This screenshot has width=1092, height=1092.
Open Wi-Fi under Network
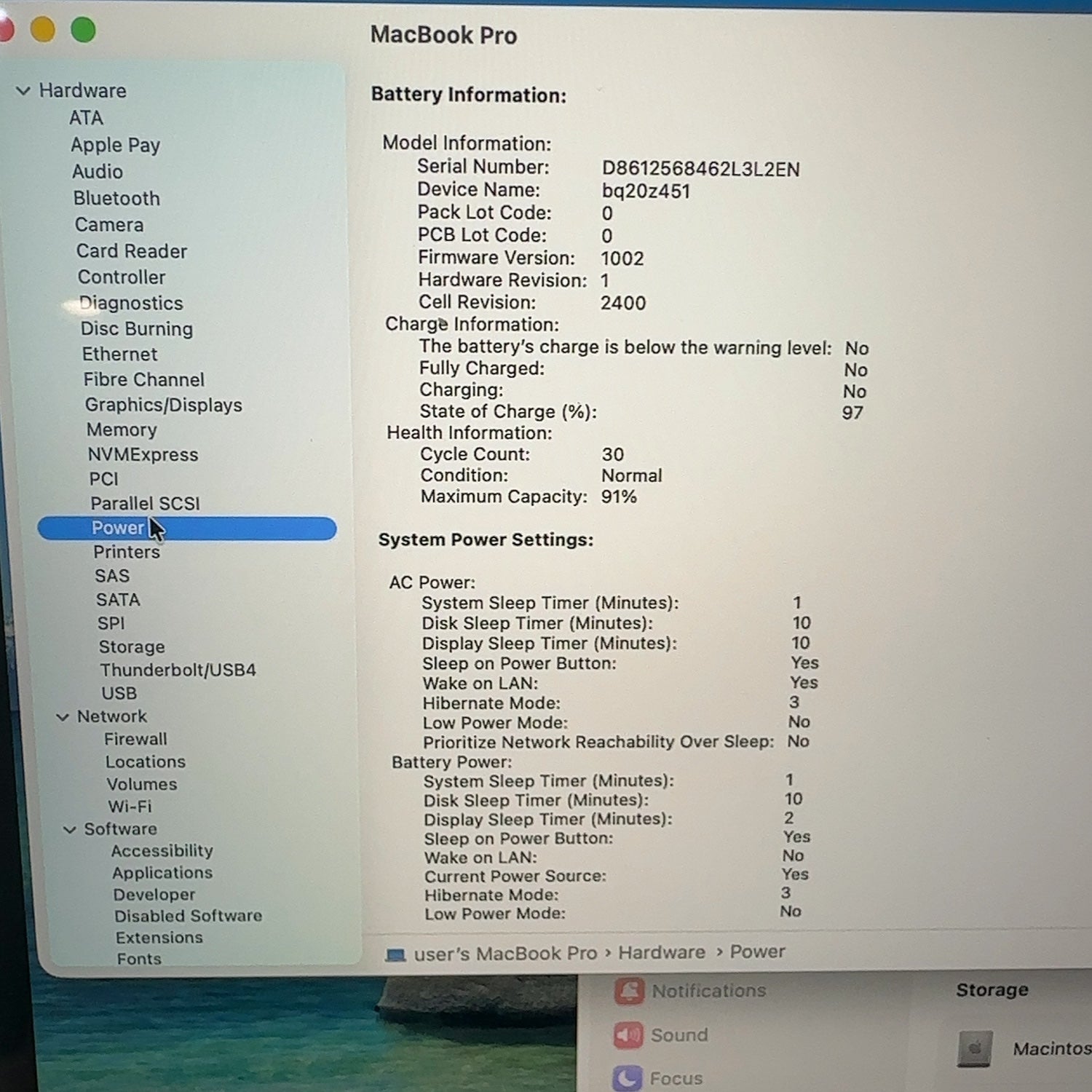coord(130,807)
